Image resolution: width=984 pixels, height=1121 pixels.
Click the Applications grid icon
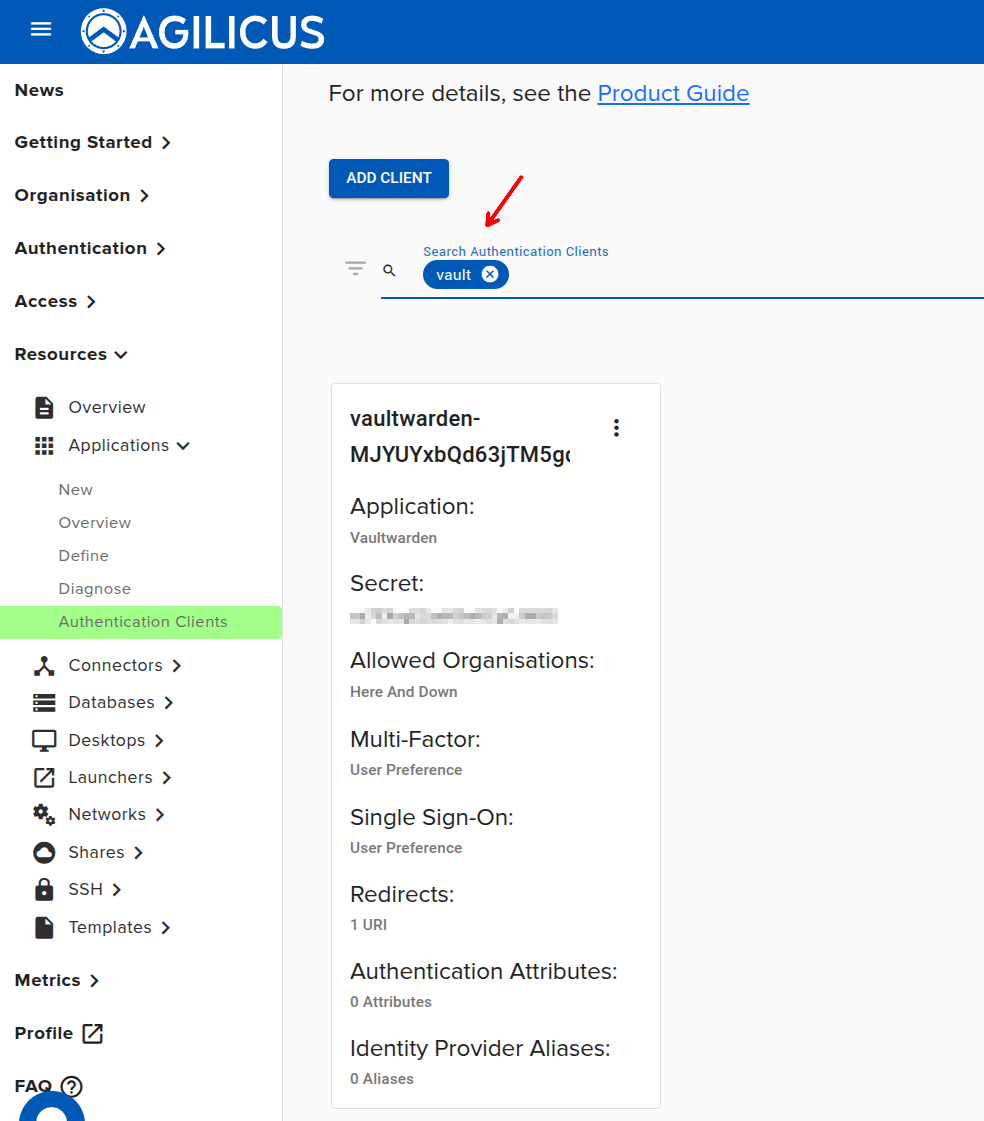click(x=44, y=446)
